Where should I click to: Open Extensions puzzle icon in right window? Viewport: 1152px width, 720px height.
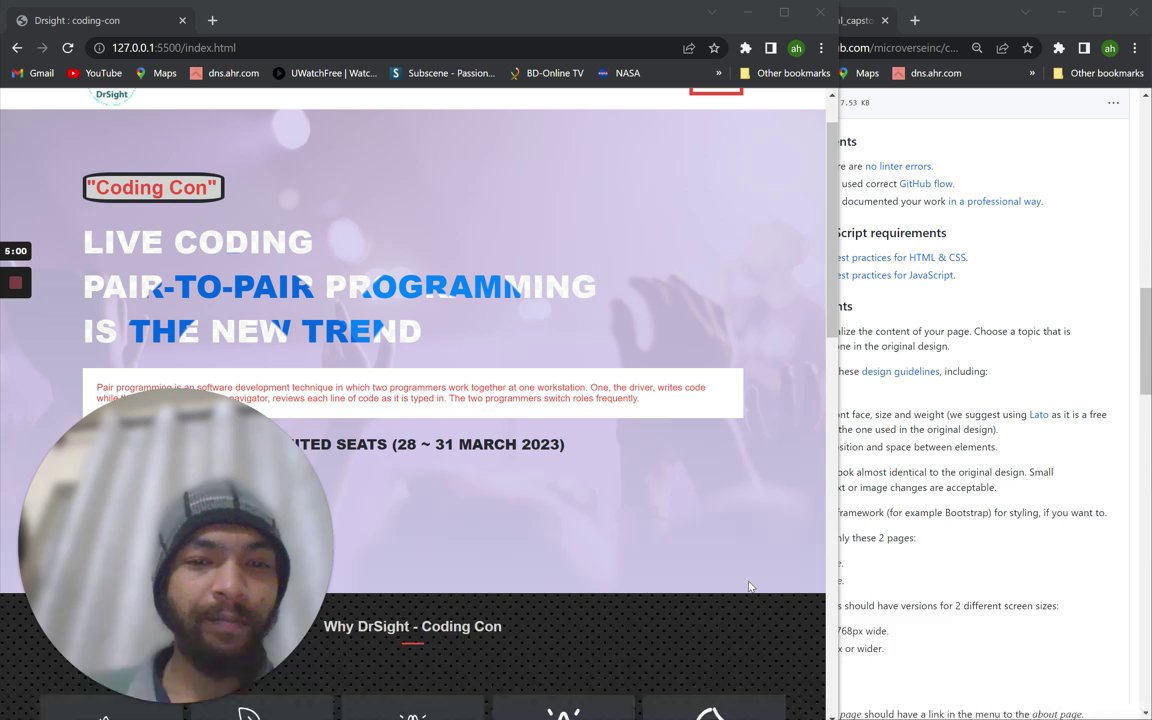1059,48
